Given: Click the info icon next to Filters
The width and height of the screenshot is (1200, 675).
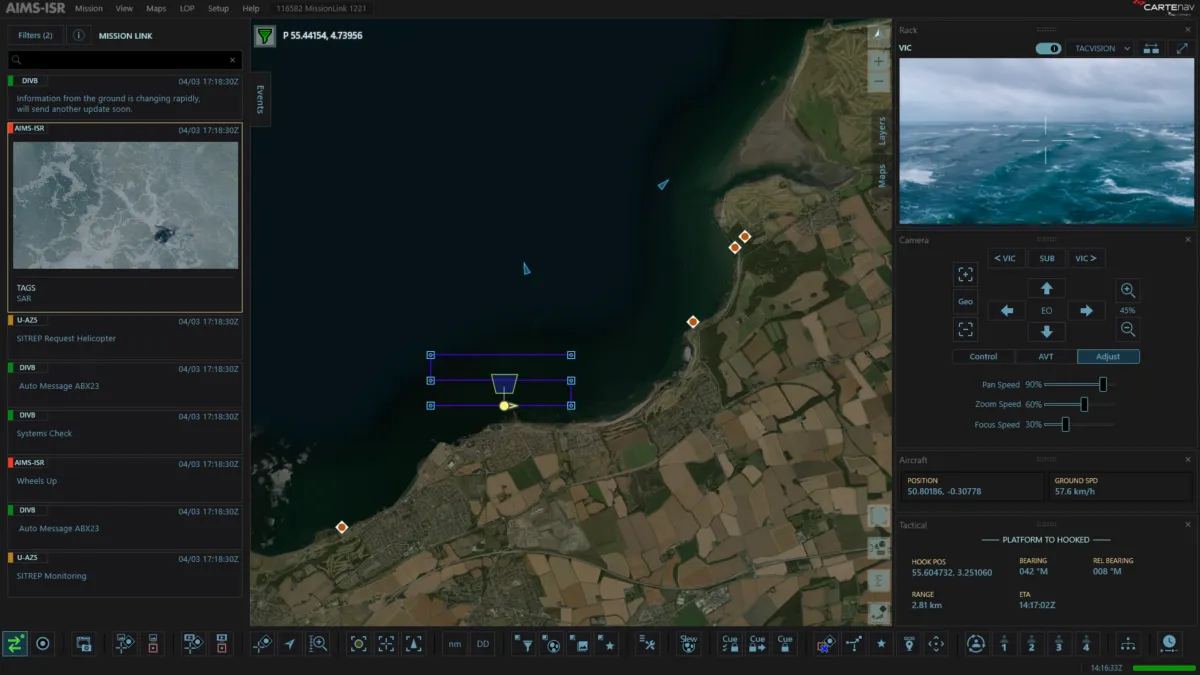Looking at the screenshot, I should pos(78,35).
